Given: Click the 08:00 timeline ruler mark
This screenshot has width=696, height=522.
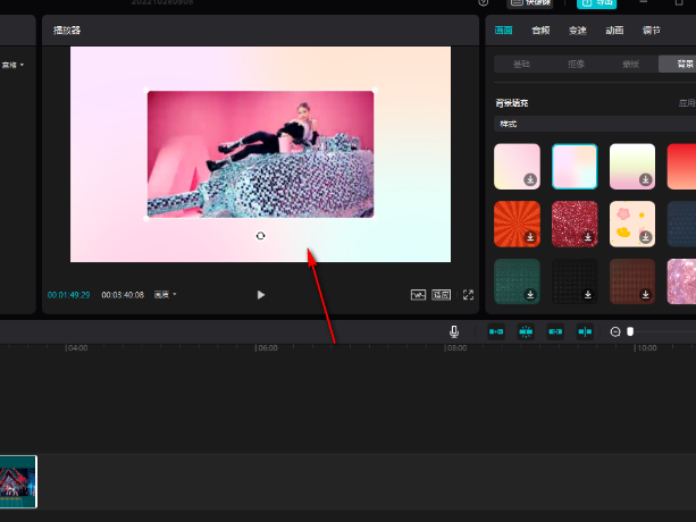Looking at the screenshot, I should click(457, 348).
